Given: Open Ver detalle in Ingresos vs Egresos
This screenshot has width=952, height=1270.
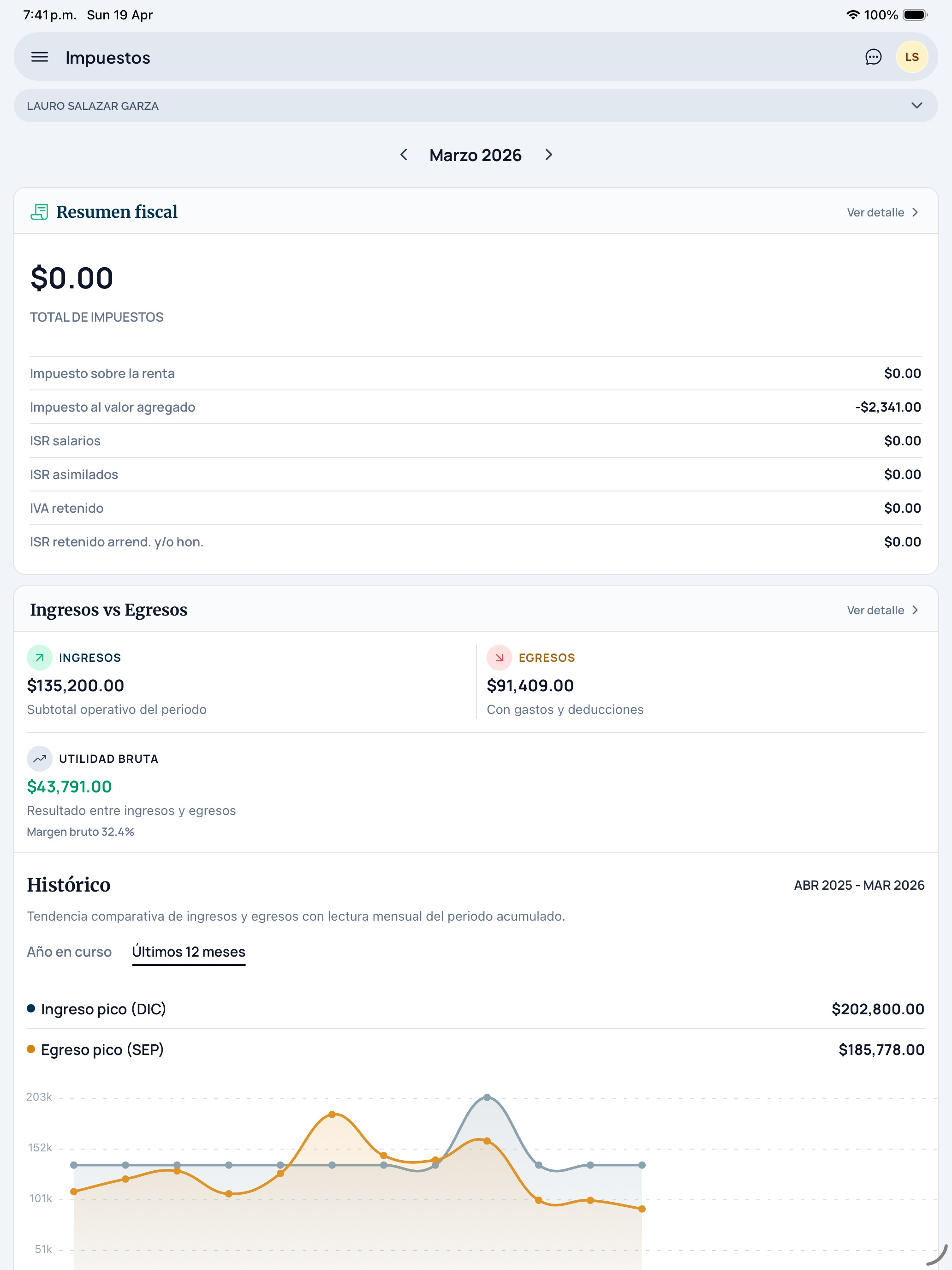Looking at the screenshot, I should point(882,611).
